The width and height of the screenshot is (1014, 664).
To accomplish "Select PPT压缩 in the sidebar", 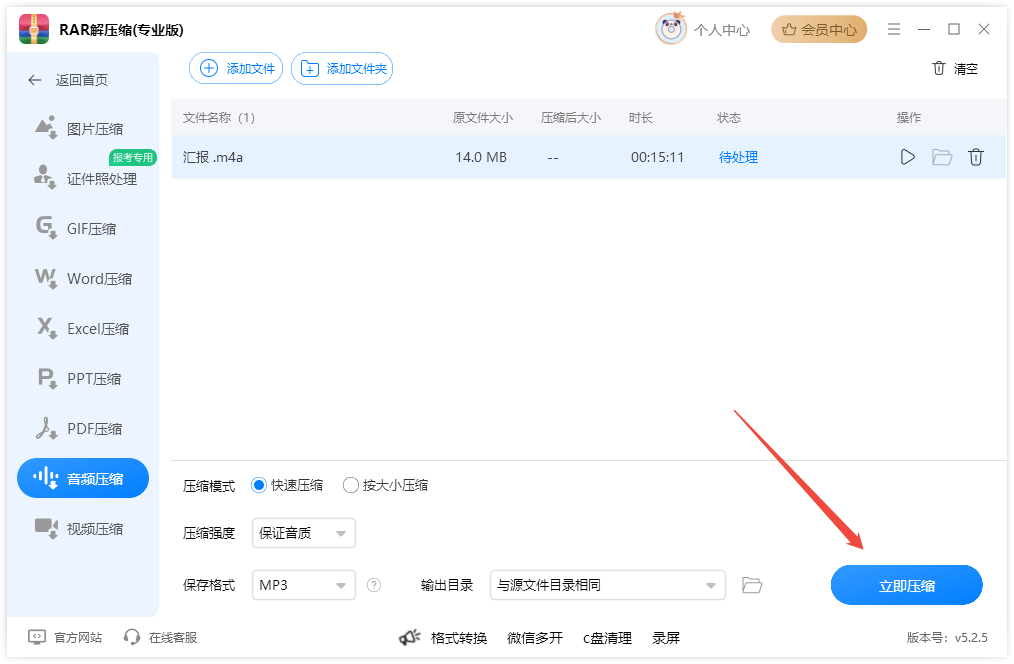I will pos(83,378).
